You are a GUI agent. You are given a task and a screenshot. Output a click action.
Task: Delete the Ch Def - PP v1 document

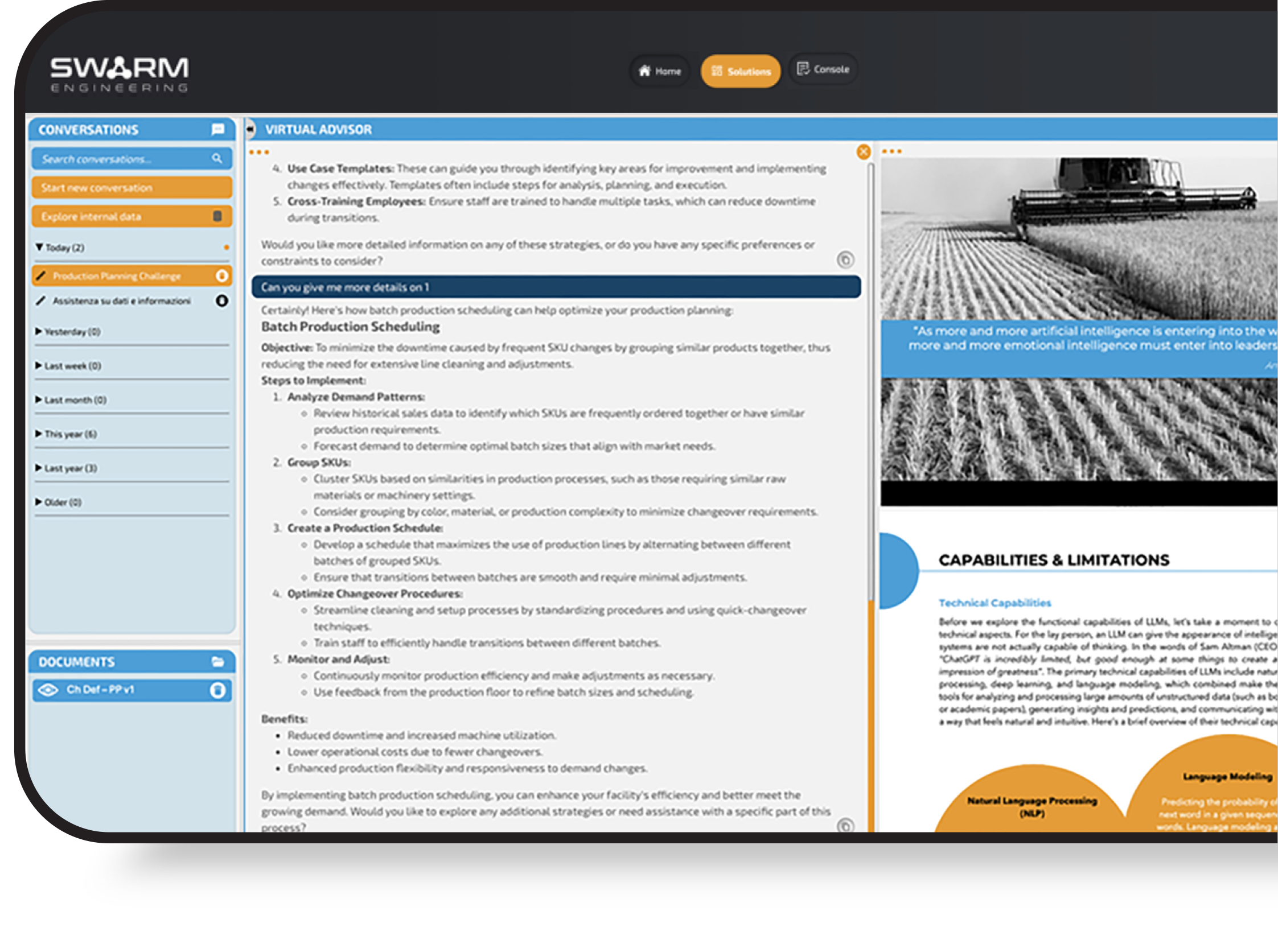(x=218, y=690)
